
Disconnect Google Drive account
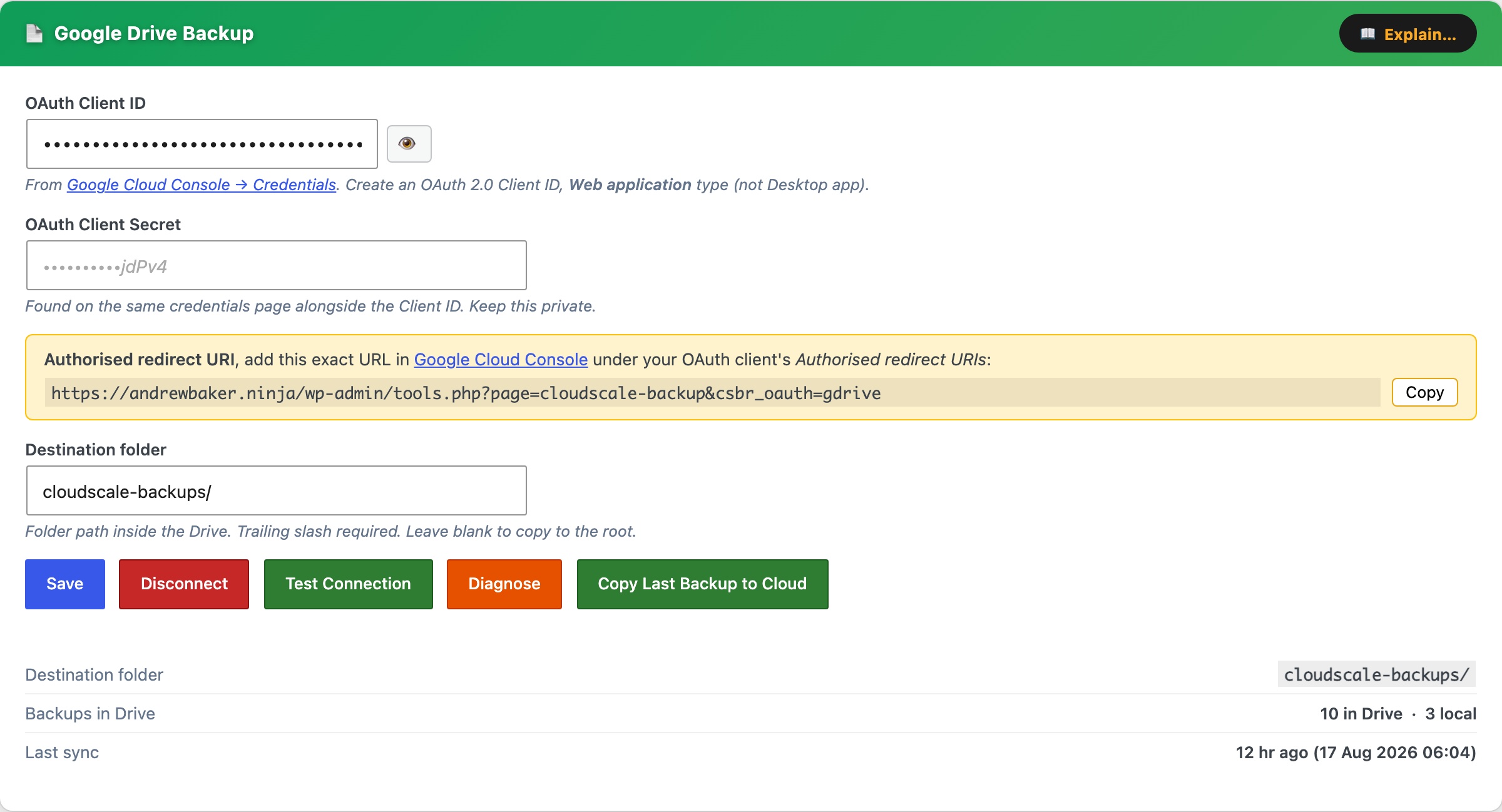pyautogui.click(x=184, y=584)
